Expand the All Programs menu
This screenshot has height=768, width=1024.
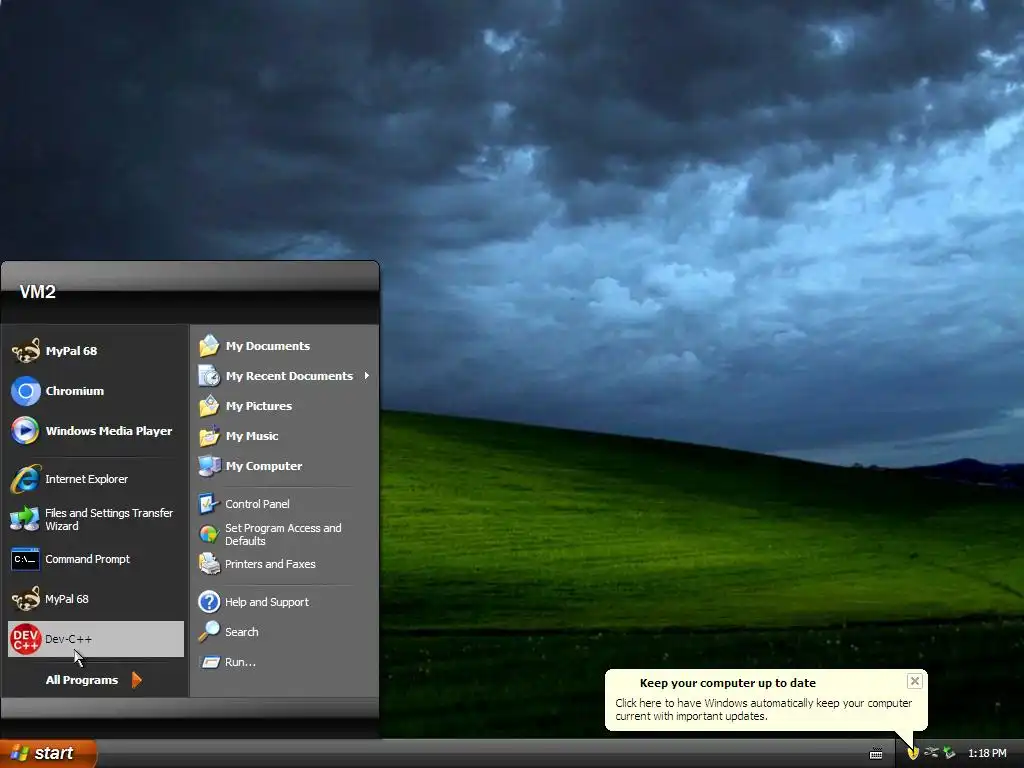click(94, 680)
